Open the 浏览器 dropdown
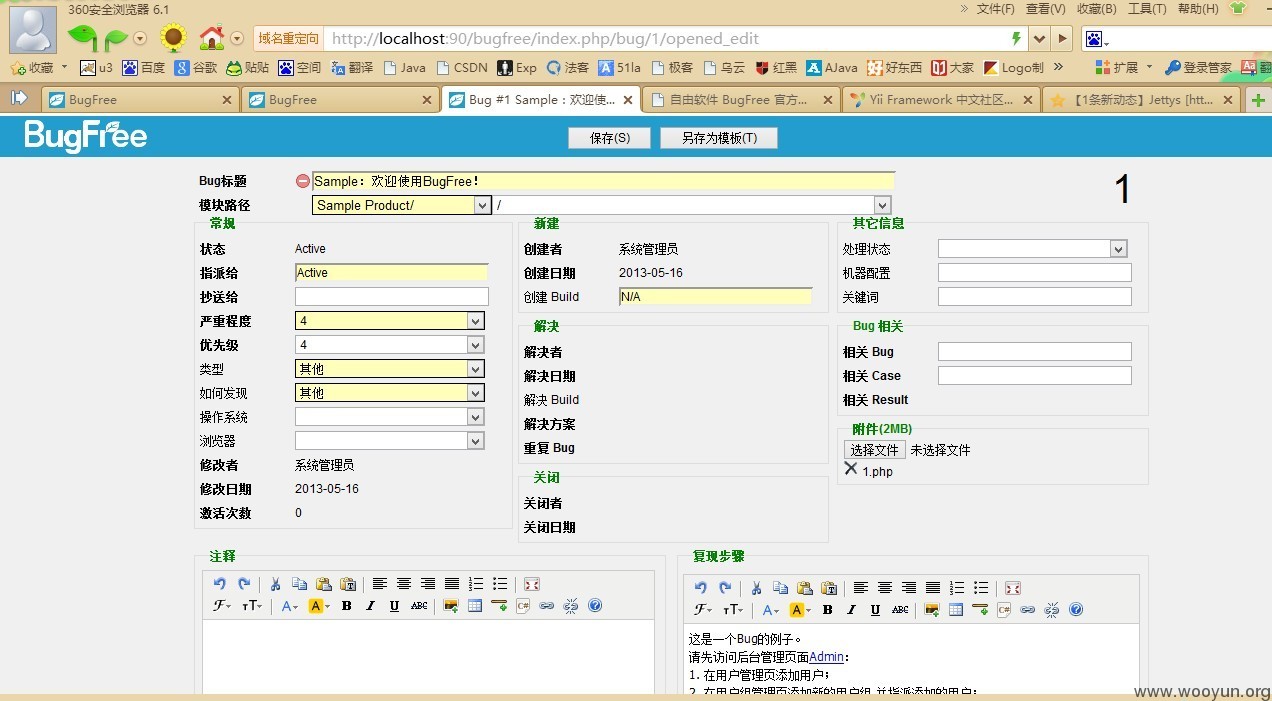The width and height of the screenshot is (1272, 701). click(x=476, y=441)
